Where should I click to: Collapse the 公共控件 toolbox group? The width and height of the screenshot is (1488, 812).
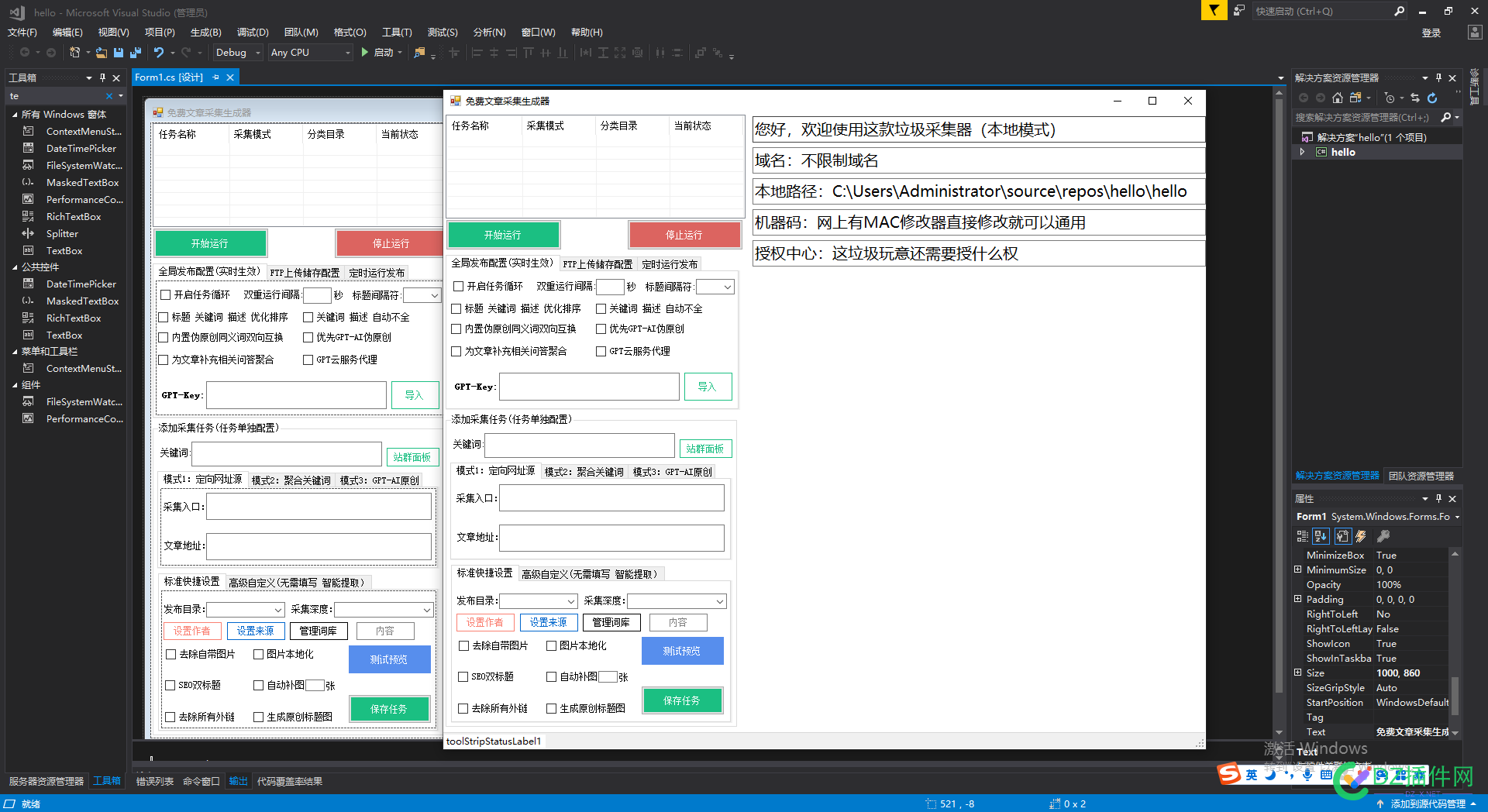(15, 267)
